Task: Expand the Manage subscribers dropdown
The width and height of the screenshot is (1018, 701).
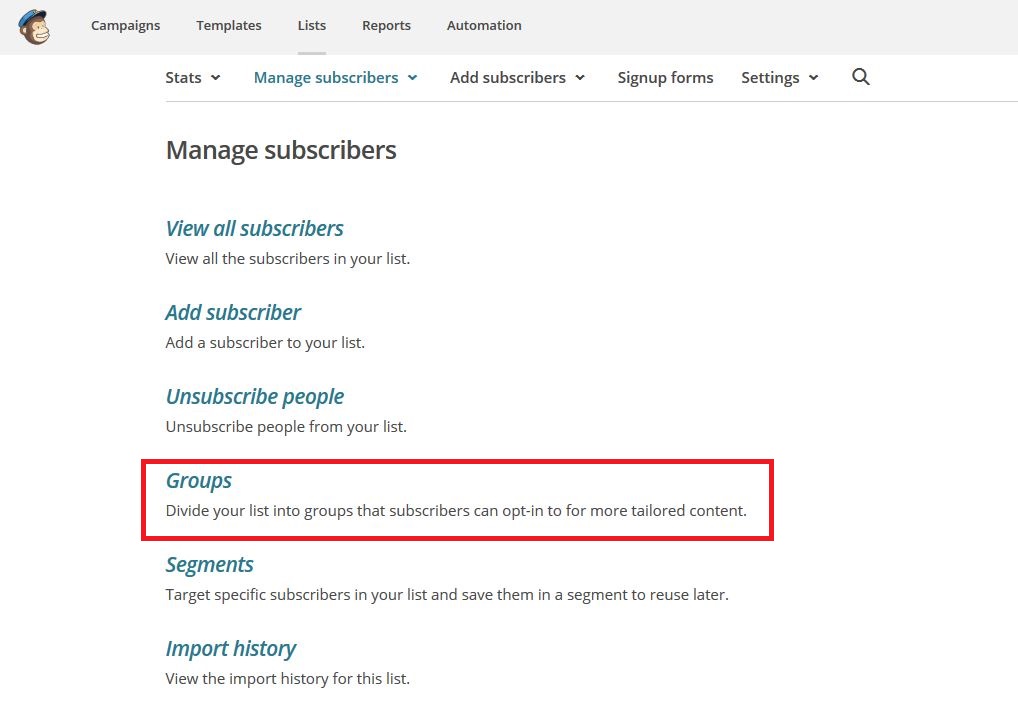Action: coord(336,77)
